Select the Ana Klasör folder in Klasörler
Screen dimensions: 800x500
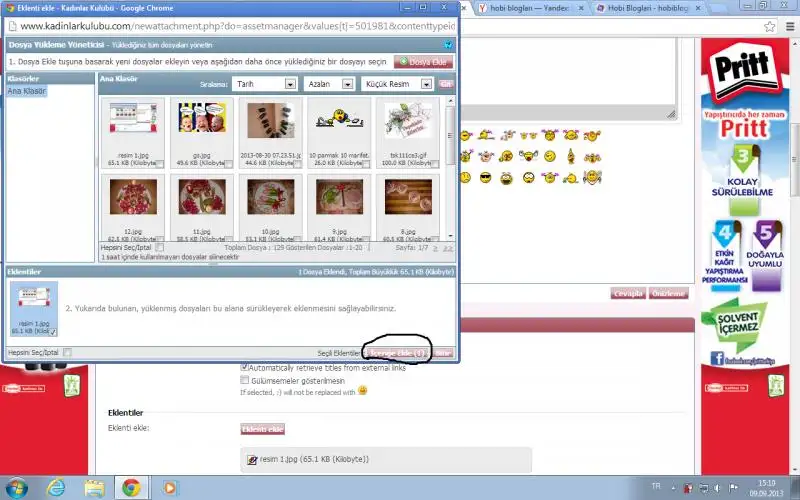click(27, 91)
